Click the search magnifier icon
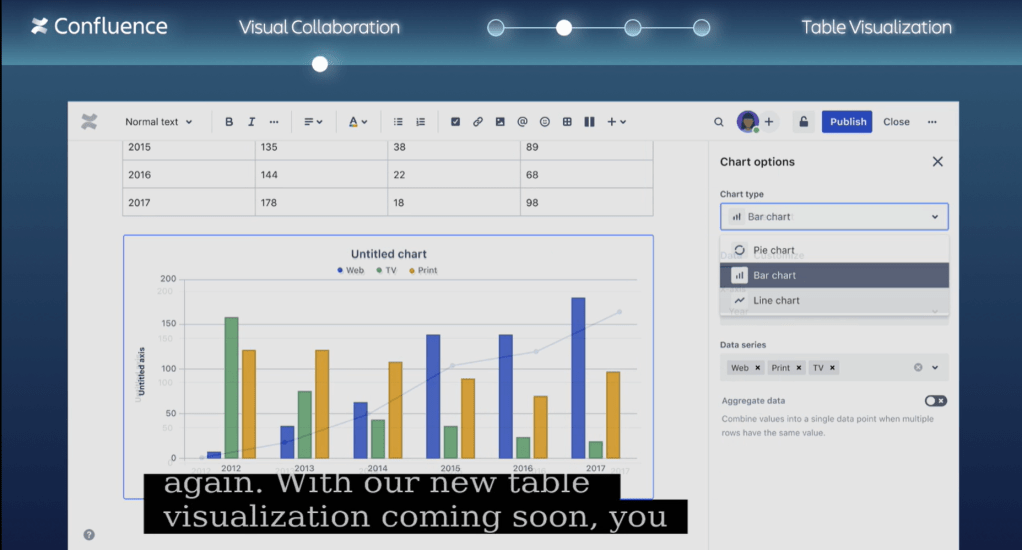 pyautogui.click(x=718, y=122)
